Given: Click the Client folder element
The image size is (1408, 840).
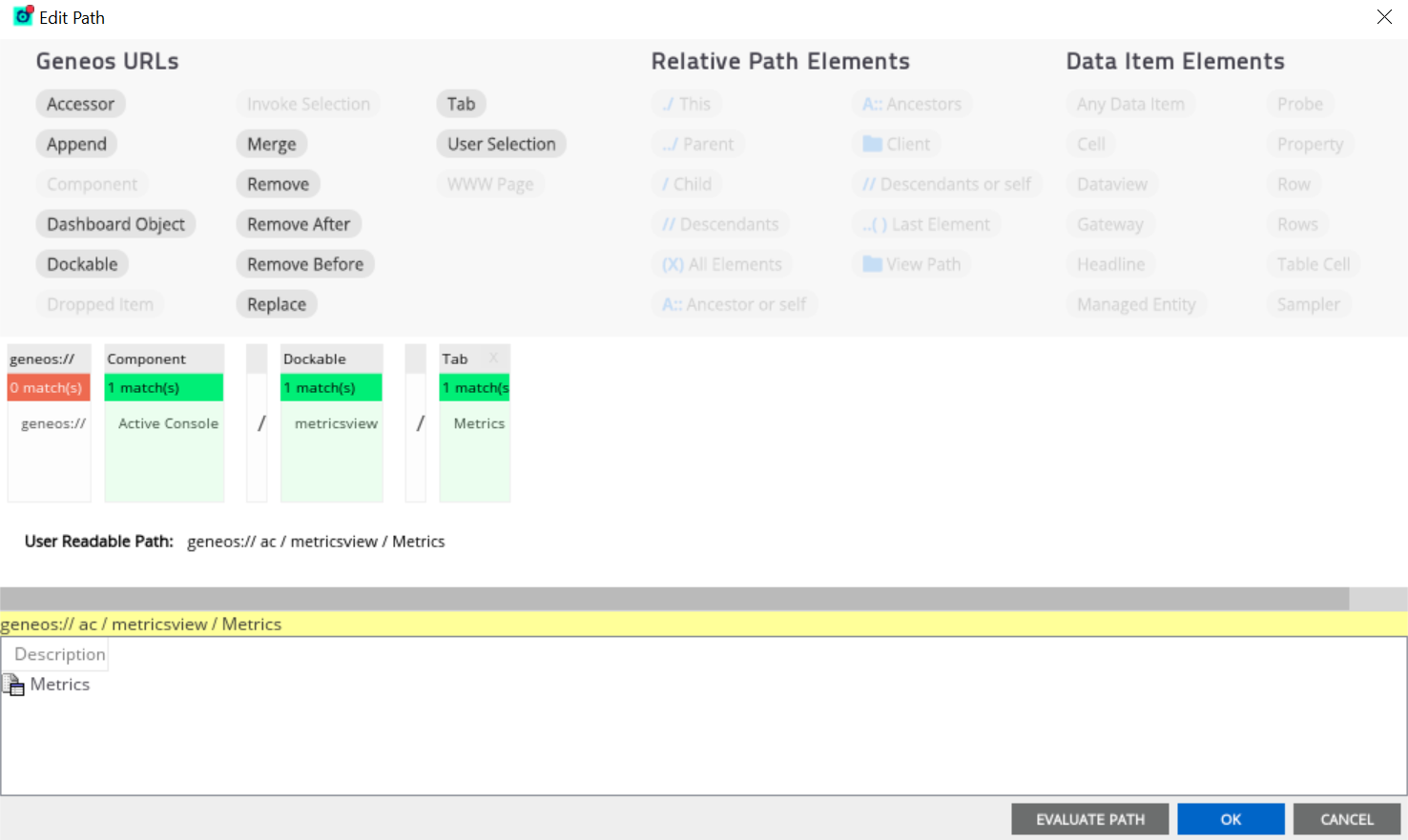Looking at the screenshot, I should tap(897, 144).
